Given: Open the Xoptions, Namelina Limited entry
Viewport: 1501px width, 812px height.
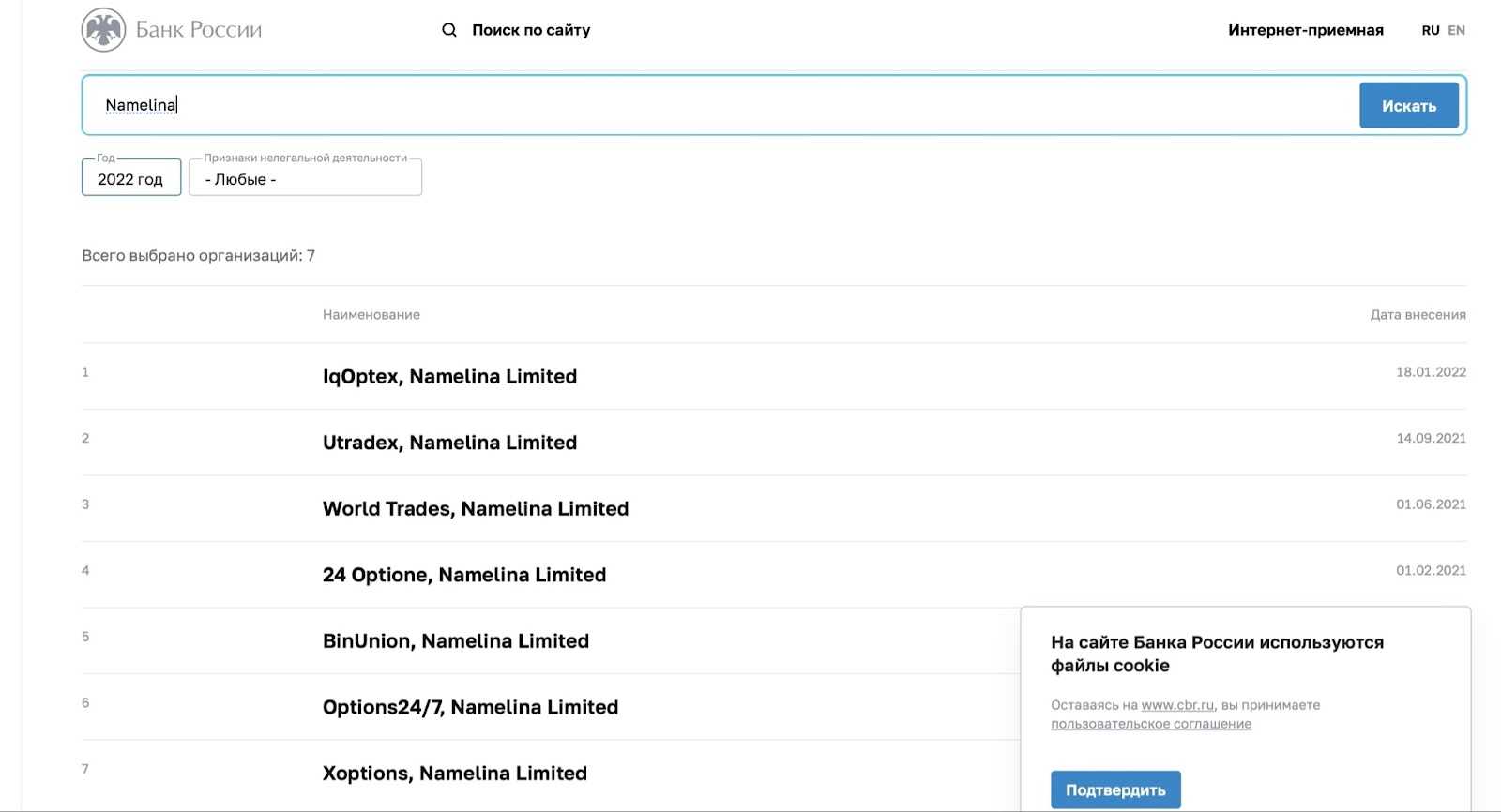Looking at the screenshot, I should pyautogui.click(x=454, y=774).
